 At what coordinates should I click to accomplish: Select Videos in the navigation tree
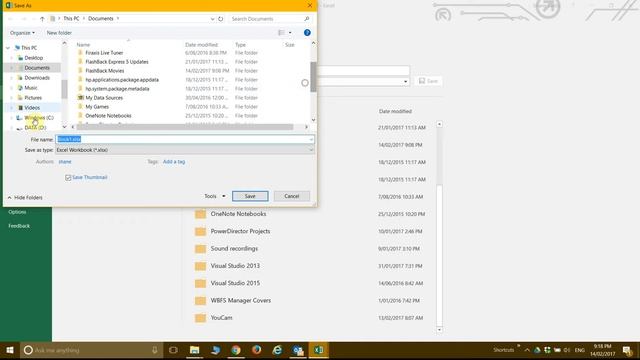click(32, 108)
